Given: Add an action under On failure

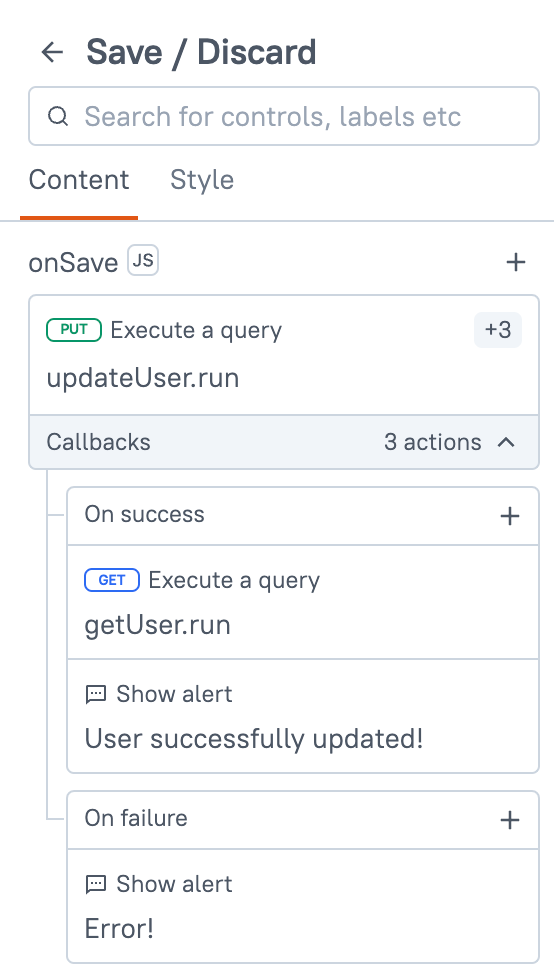Looking at the screenshot, I should (509, 820).
